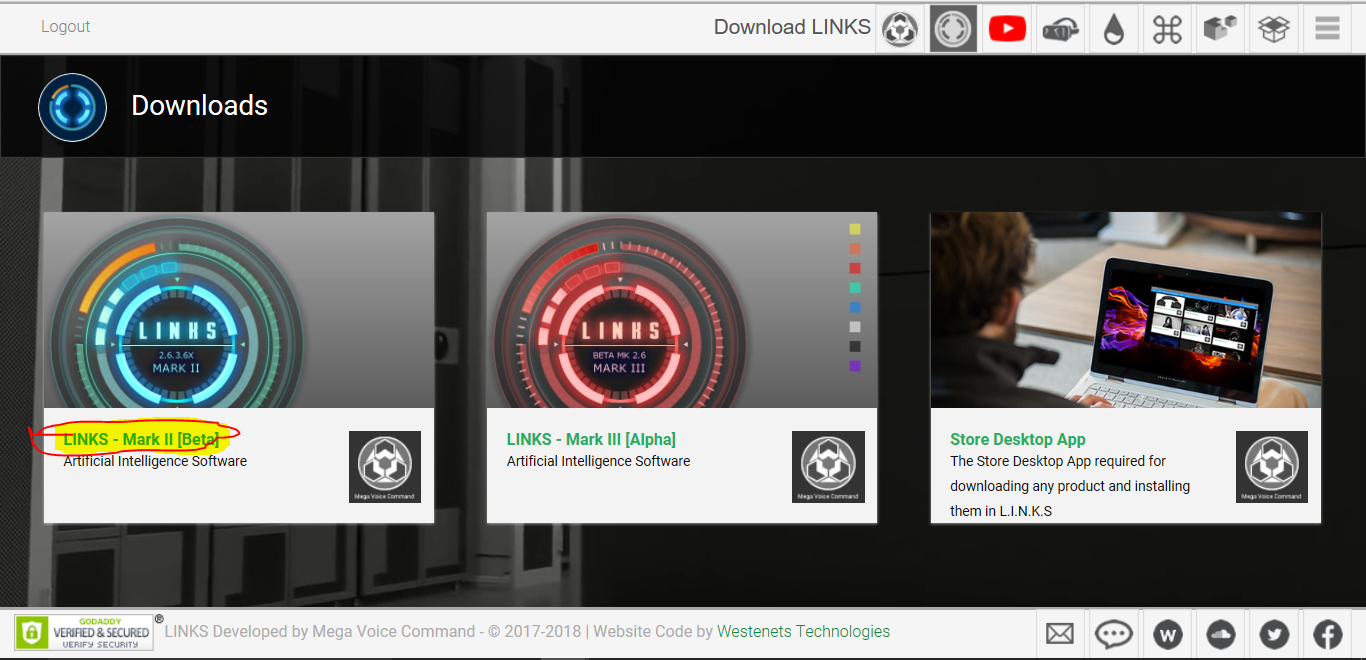Click Mega Voice Command logo on Store Desktop App card

click(x=1272, y=467)
